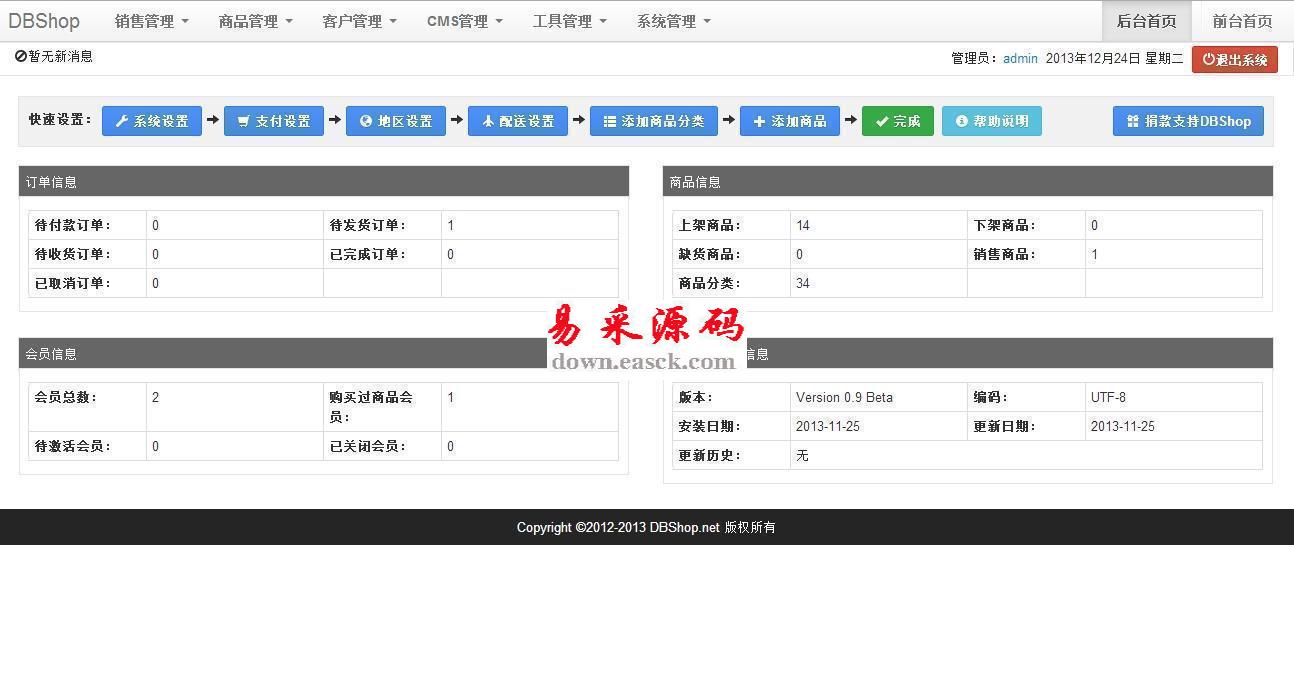Click the info icon on 帮助说明
1294x680 pixels.
(x=962, y=121)
